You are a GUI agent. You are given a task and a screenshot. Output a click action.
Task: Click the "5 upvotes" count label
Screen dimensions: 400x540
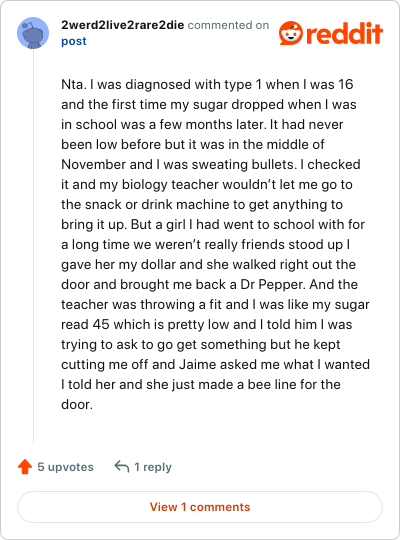[x=65, y=467]
